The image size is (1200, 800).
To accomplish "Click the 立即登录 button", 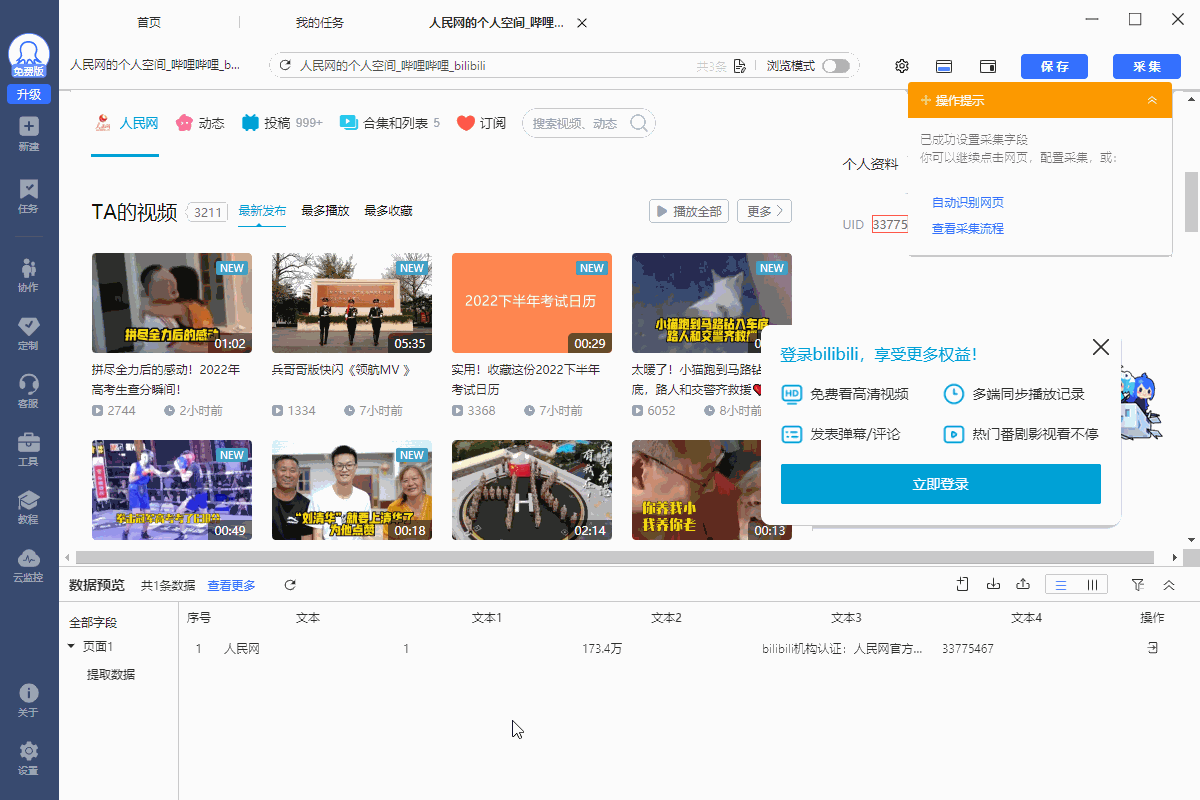I will coord(941,484).
